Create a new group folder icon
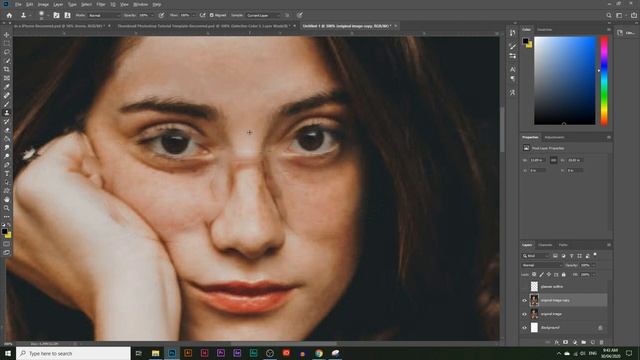Screen dimensions: 640x360 (x=583, y=342)
